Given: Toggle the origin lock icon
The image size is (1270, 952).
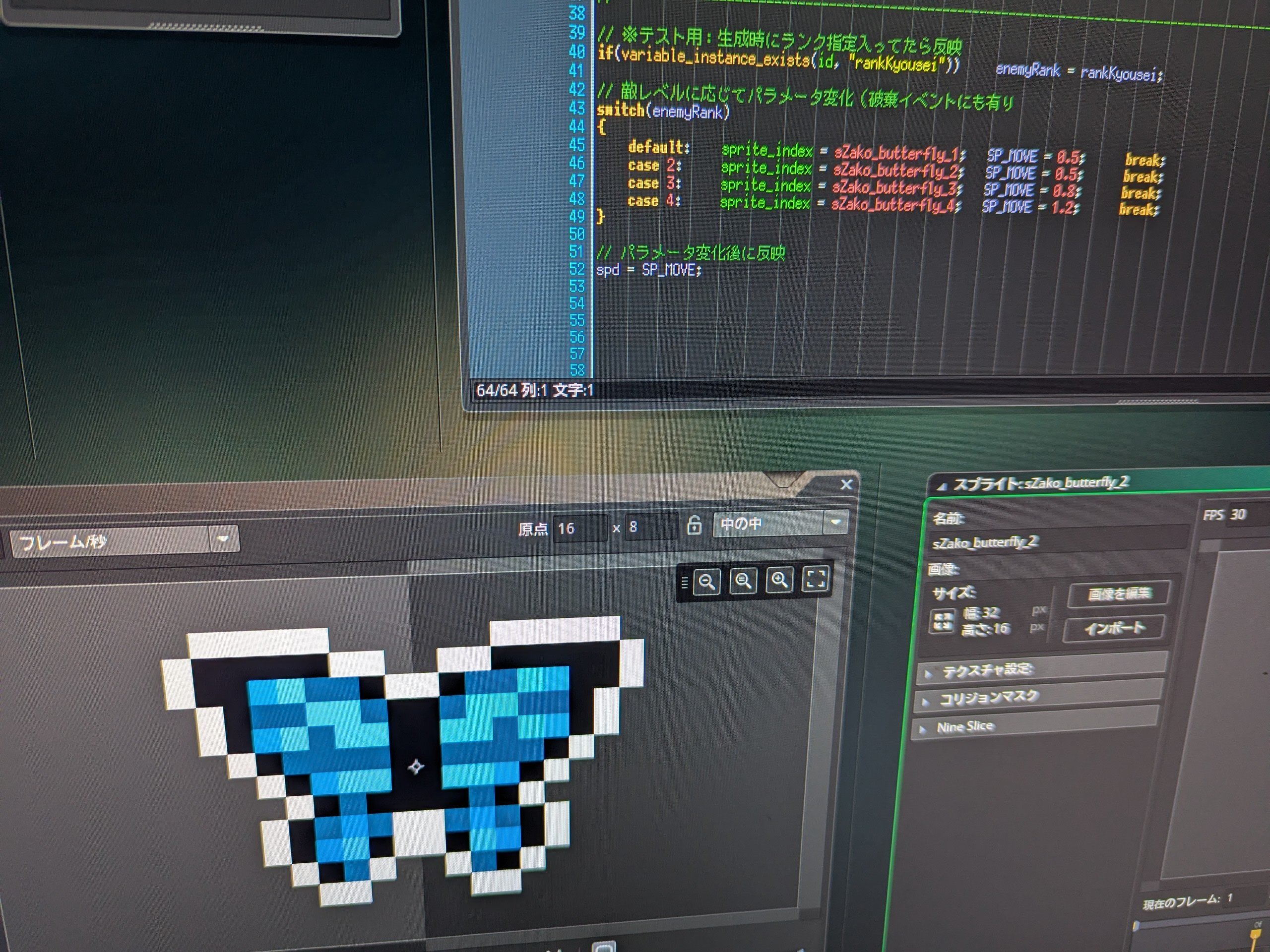Looking at the screenshot, I should [694, 525].
